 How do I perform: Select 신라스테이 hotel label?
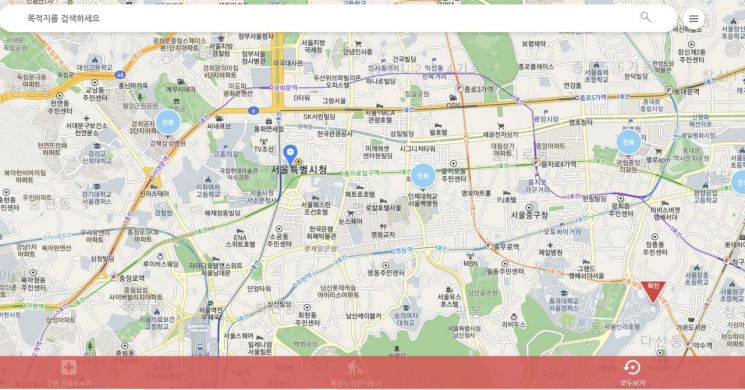click(154, 194)
